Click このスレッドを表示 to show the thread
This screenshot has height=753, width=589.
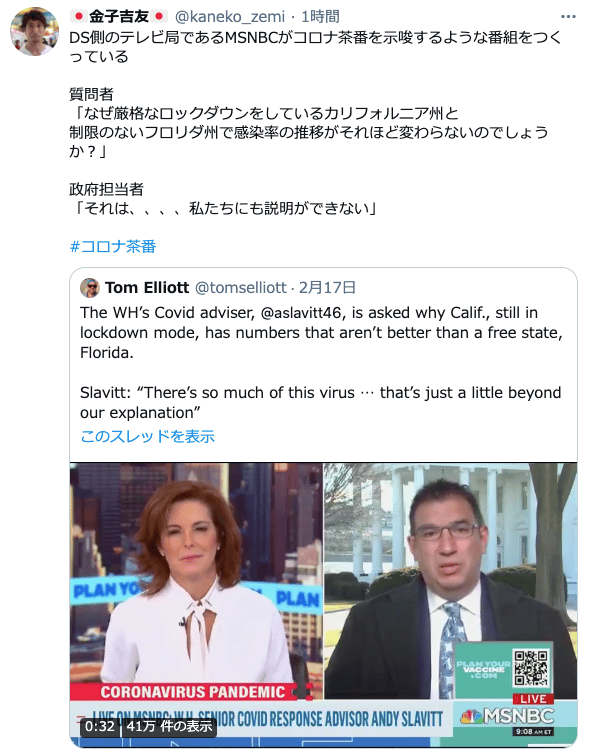tap(147, 436)
